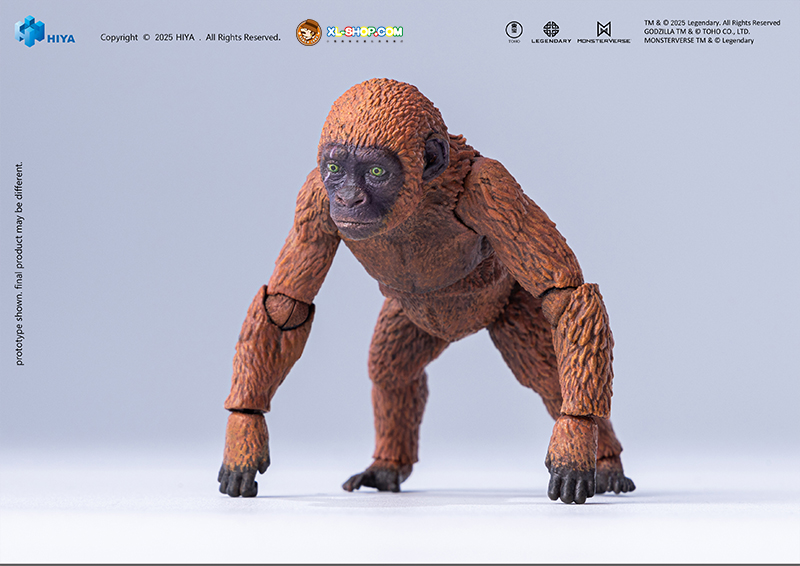The width and height of the screenshot is (800, 566).
Task: Click the black hand at bottom left
Action: pos(242,478)
